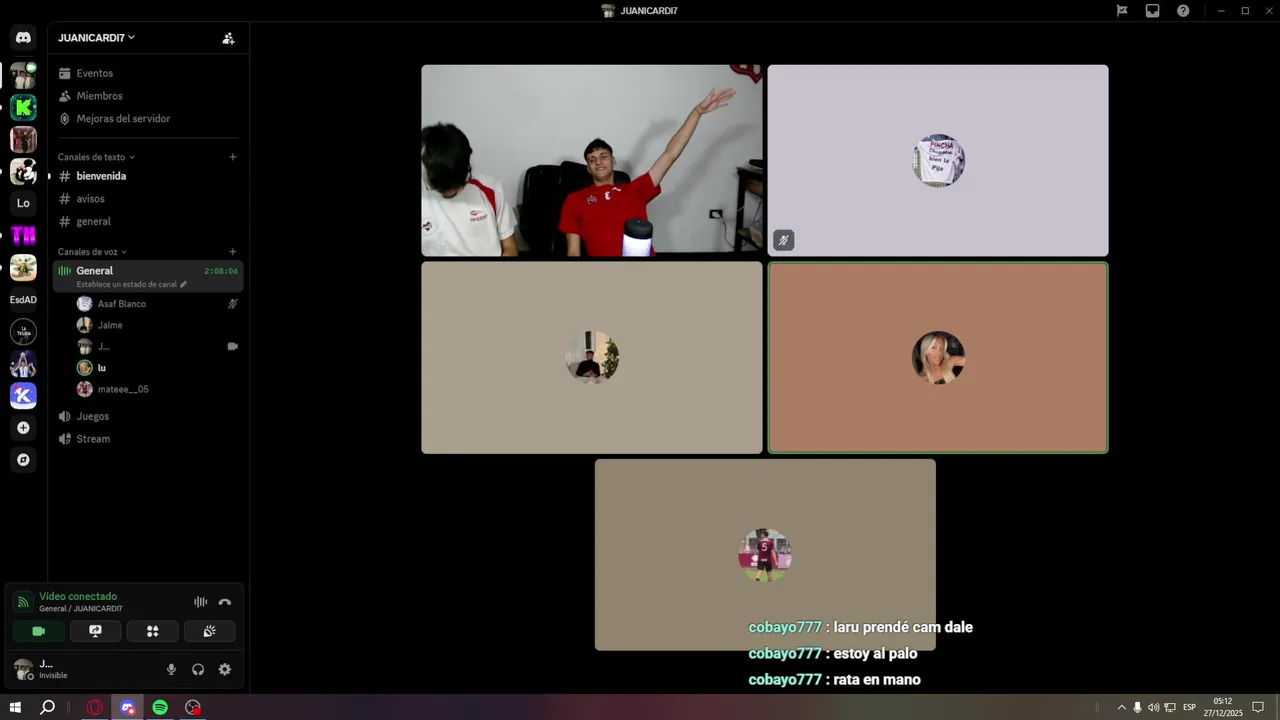The width and height of the screenshot is (1280, 720).
Task: Open the activities launcher button
Action: coord(153,631)
